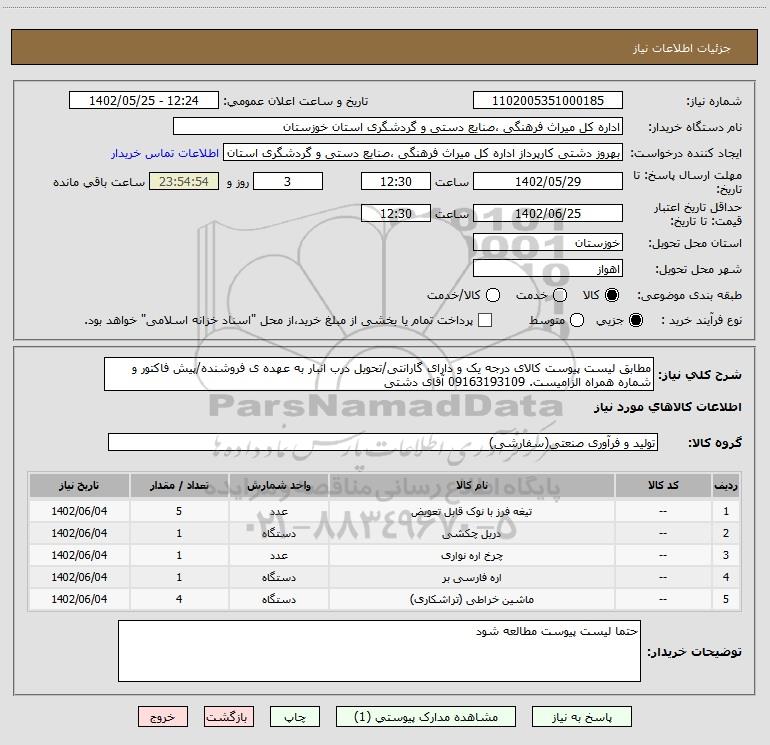Select the جزیی purchase type radio
Image resolution: width=770 pixels, height=745 pixels.
tap(635, 320)
